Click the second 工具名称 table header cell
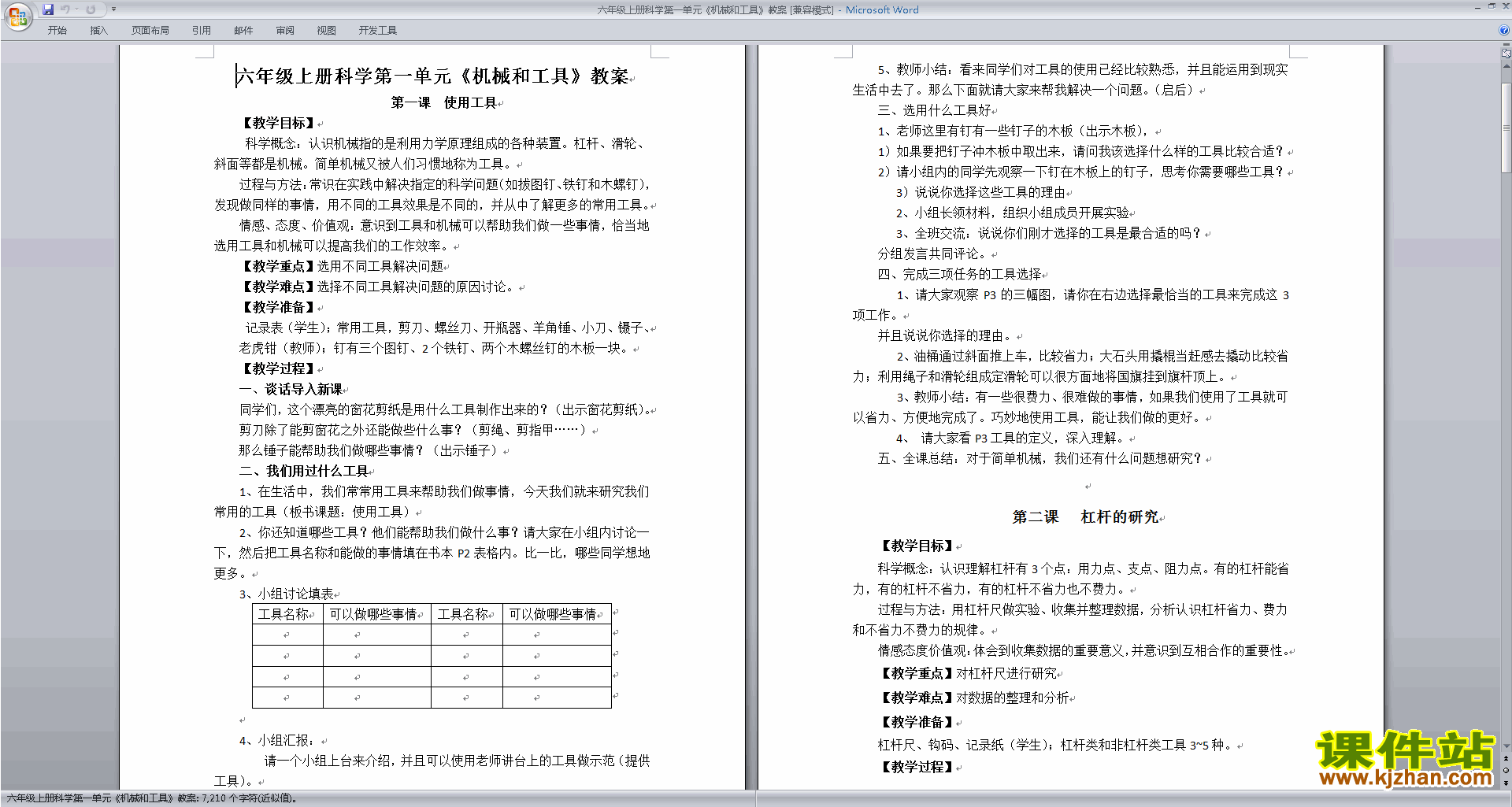Viewport: 1512px width, 807px height. [467, 614]
